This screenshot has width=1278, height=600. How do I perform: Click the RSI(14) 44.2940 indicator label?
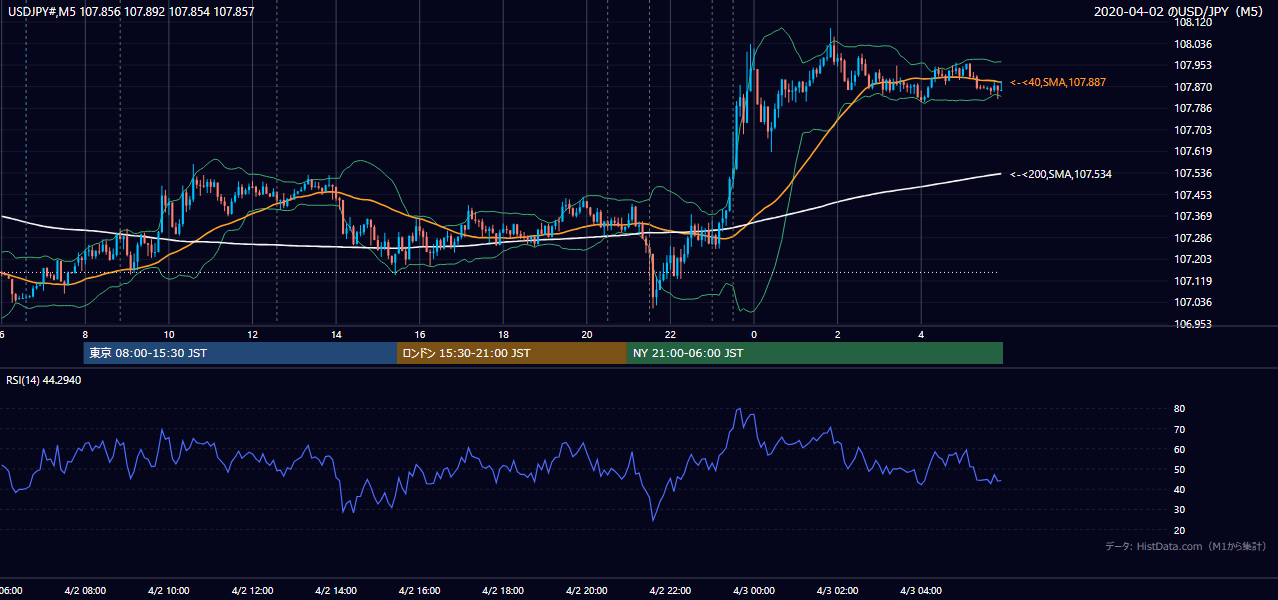tap(43, 380)
